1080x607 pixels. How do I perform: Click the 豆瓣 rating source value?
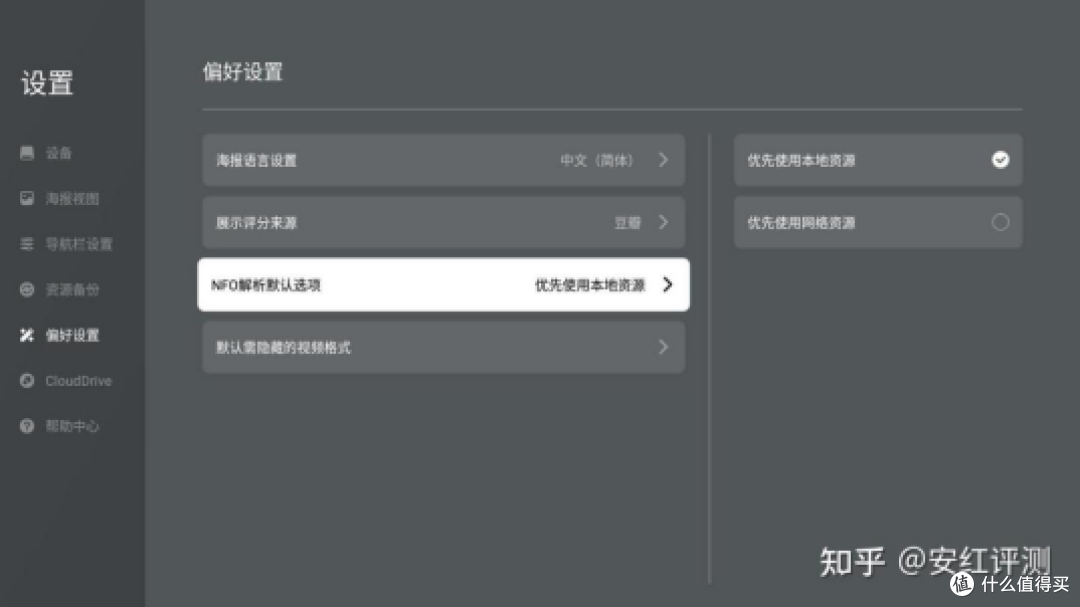pos(627,223)
